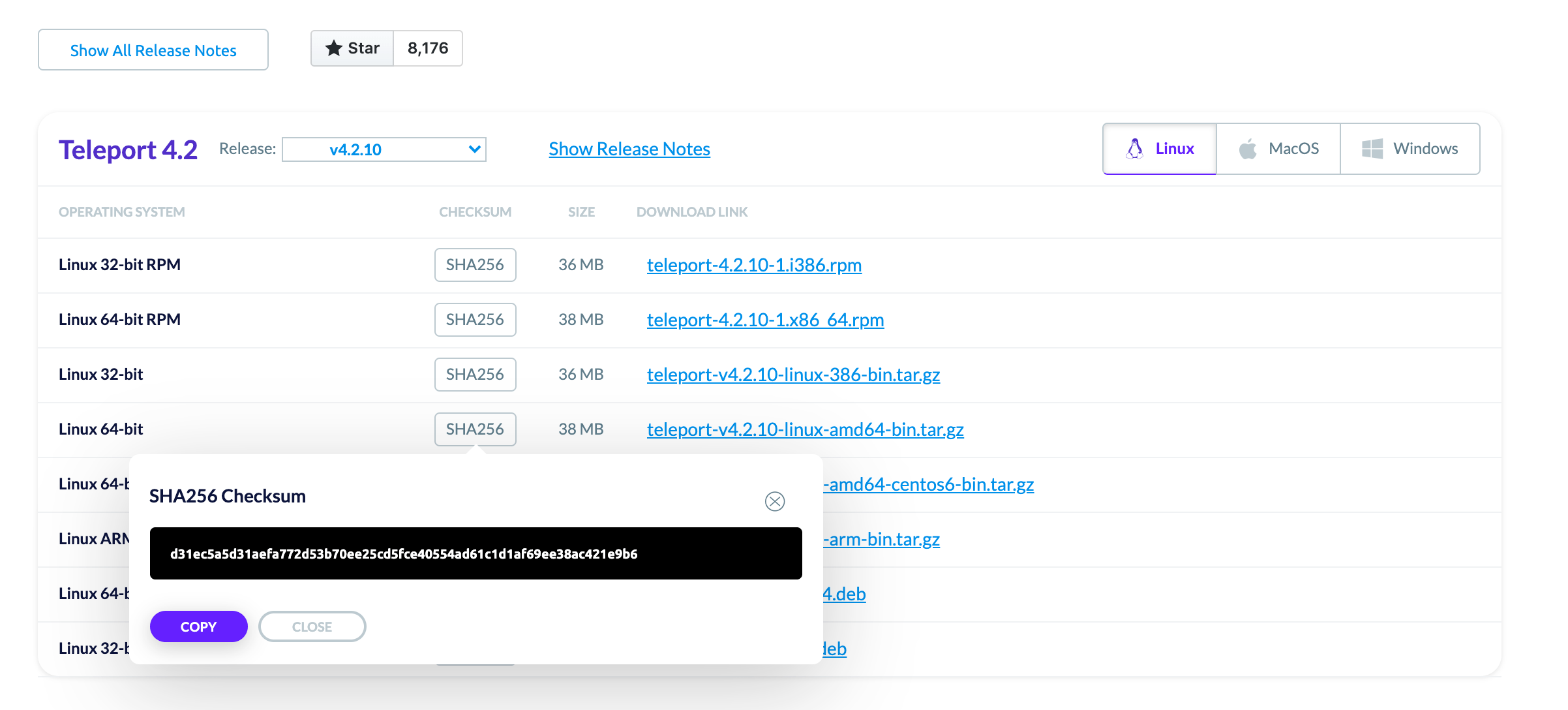1568x710 pixels.
Task: Click the Apple logo icon
Action: [1247, 149]
